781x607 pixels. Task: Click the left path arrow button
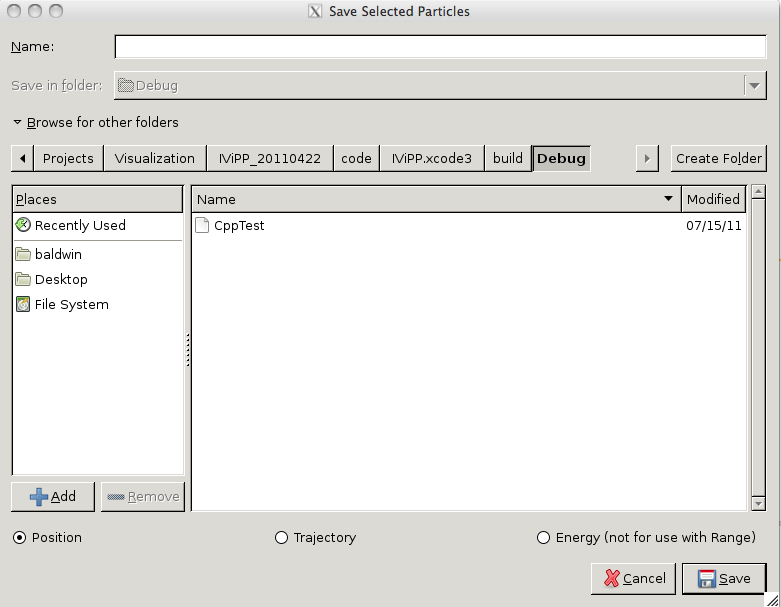pos(22,158)
